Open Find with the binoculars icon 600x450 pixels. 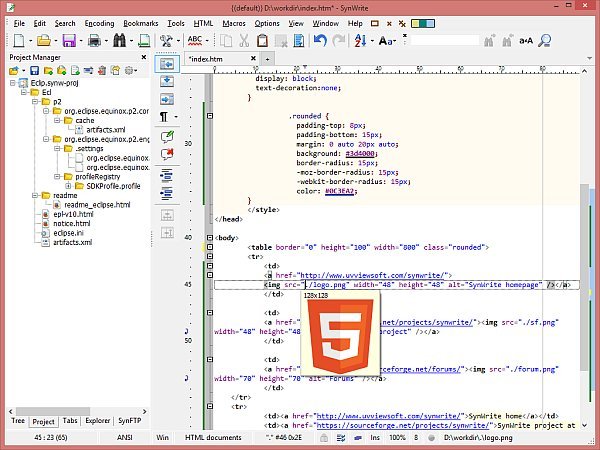point(119,40)
